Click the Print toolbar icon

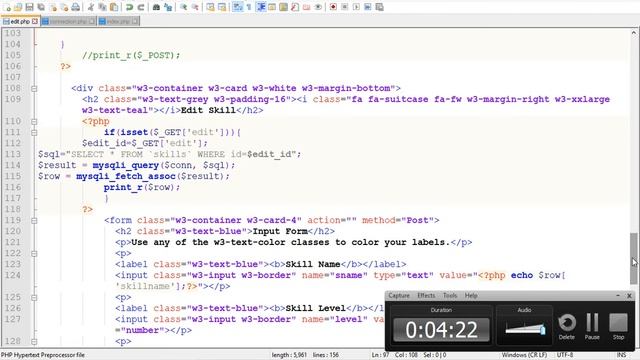(76, 7)
